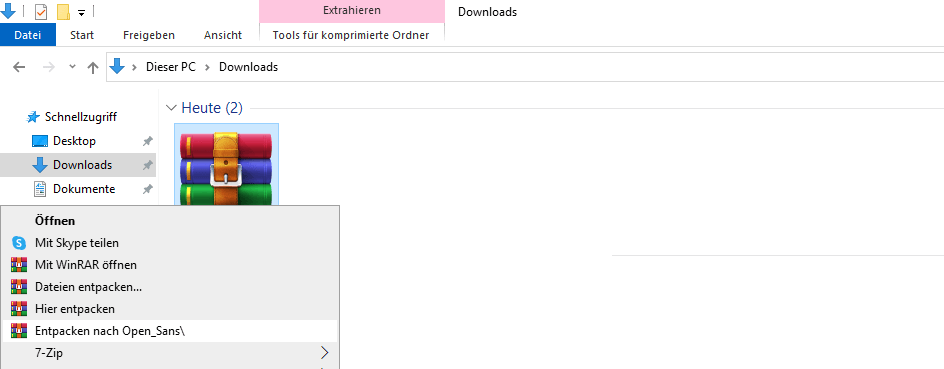
Task: Choose Mit Skype teilen
Action: tap(170, 243)
